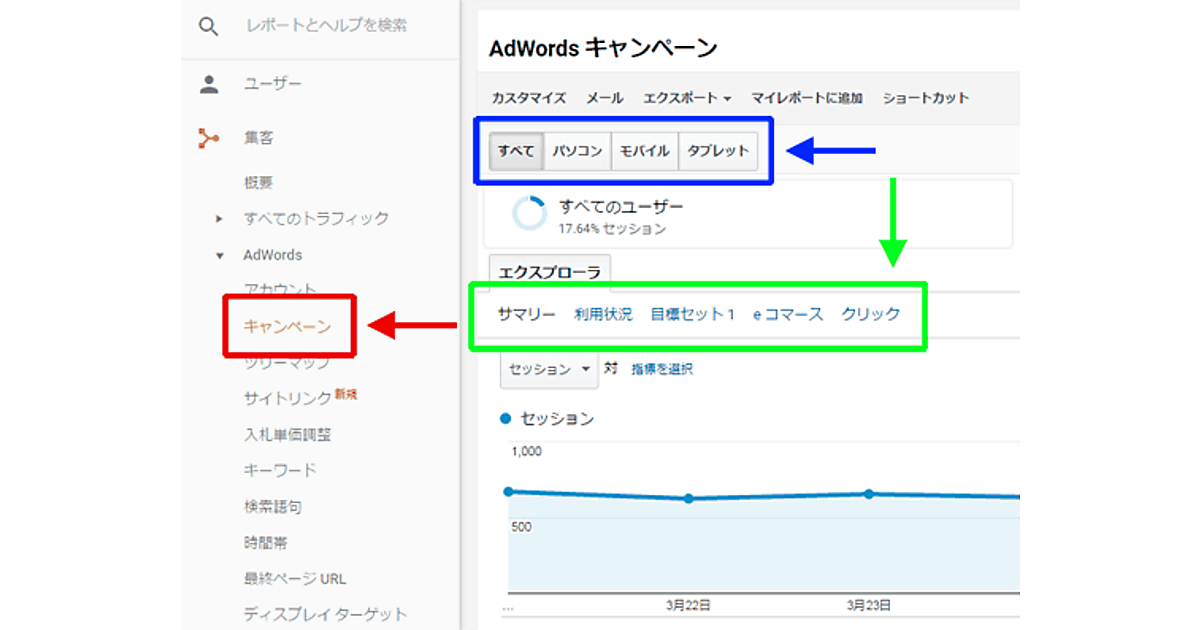
Task: Click マイレポートに追加
Action: point(807,98)
